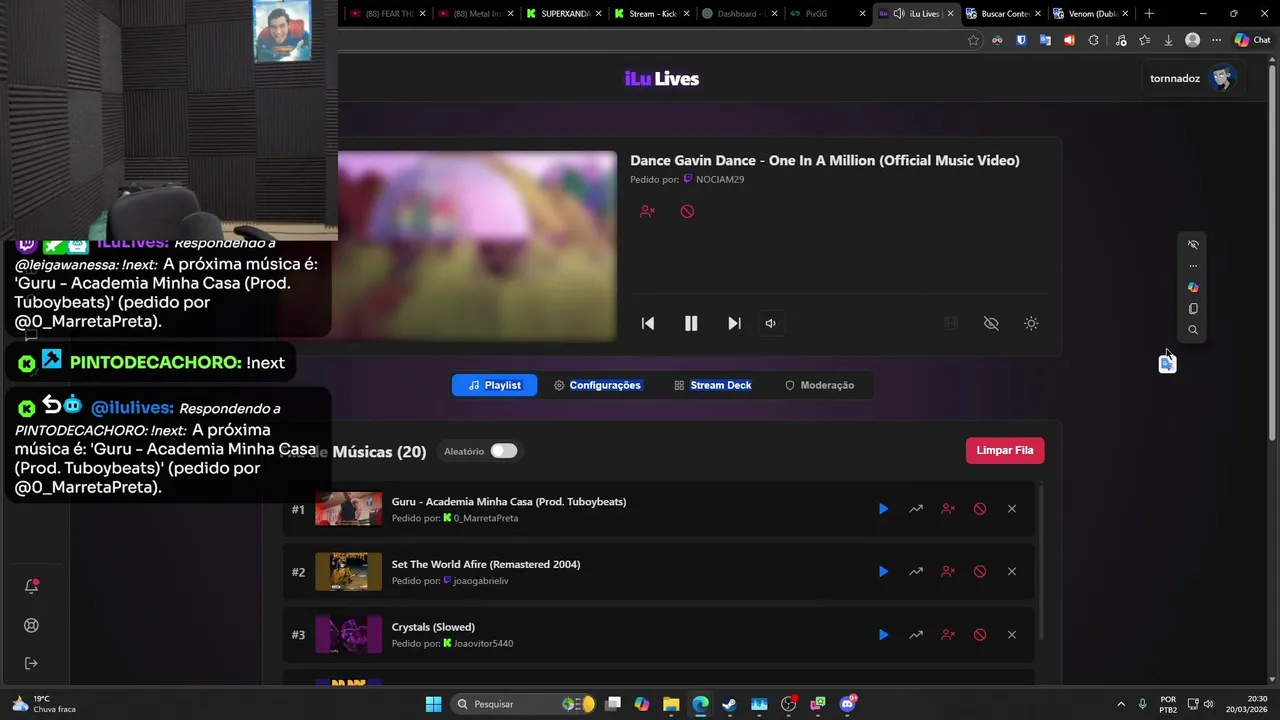Screen dimensions: 1280x720
Task: Ban user Joaovitor5440 on row #3
Action: point(948,635)
